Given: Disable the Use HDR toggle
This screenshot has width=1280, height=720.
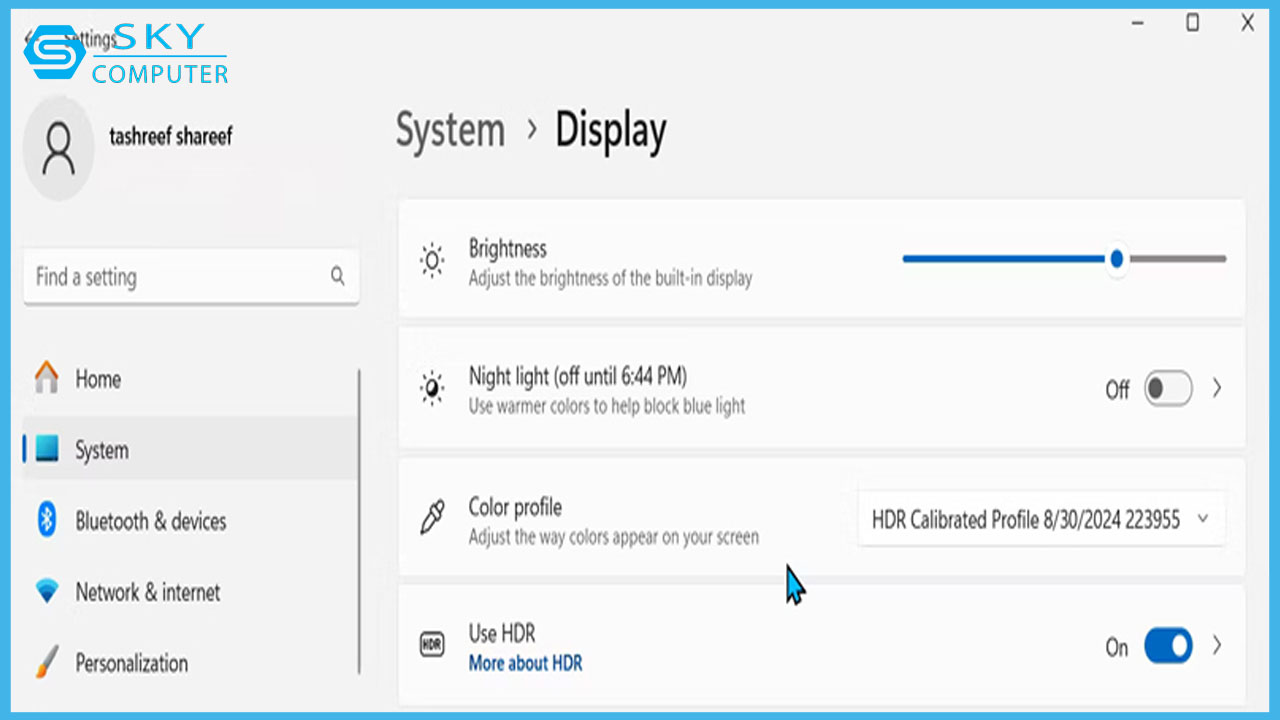Looking at the screenshot, I should (1167, 646).
